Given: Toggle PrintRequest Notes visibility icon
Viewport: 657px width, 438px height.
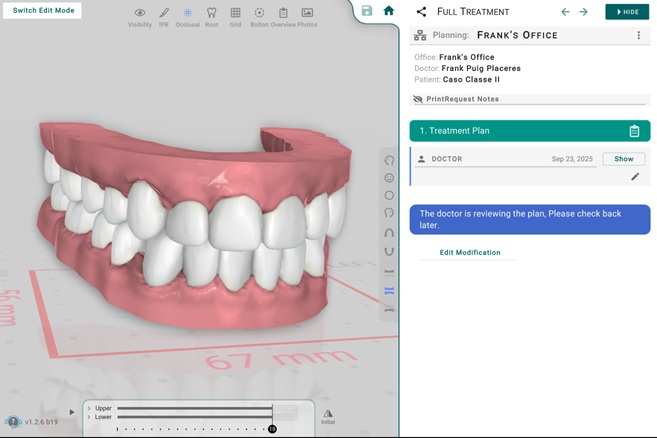Looking at the screenshot, I should 418,99.
